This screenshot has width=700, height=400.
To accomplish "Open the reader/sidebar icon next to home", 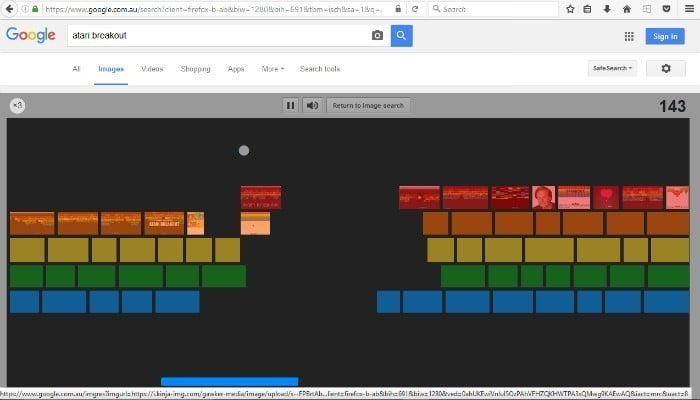I will (647, 9).
